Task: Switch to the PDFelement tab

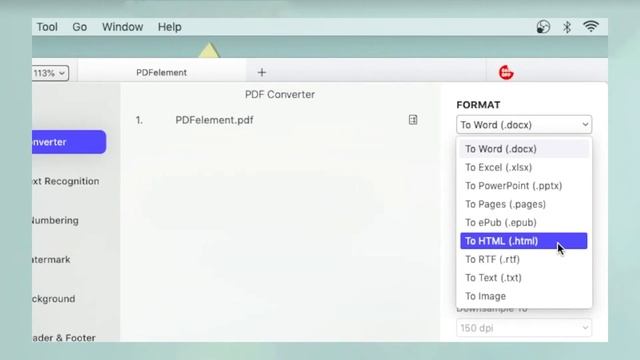Action: point(162,72)
